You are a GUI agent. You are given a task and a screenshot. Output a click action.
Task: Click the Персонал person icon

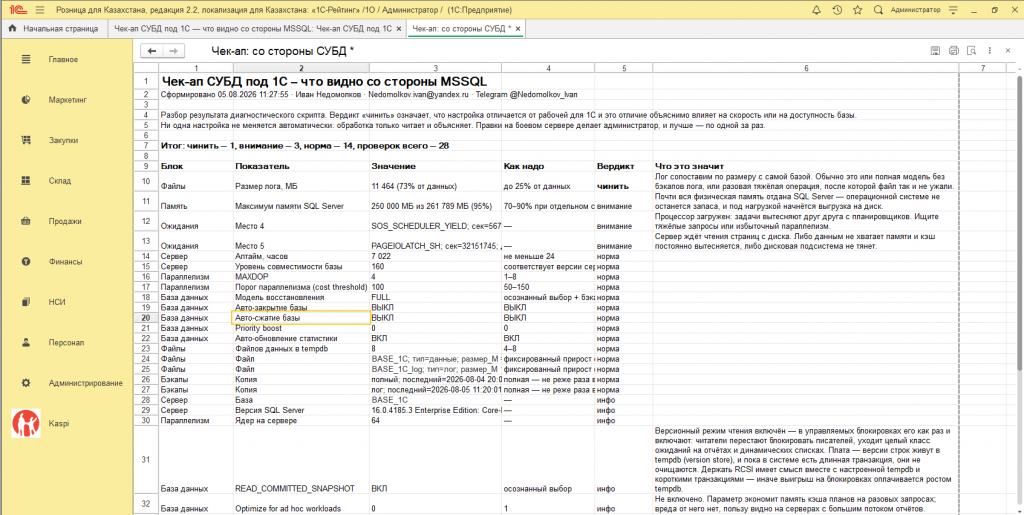[x=26, y=343]
